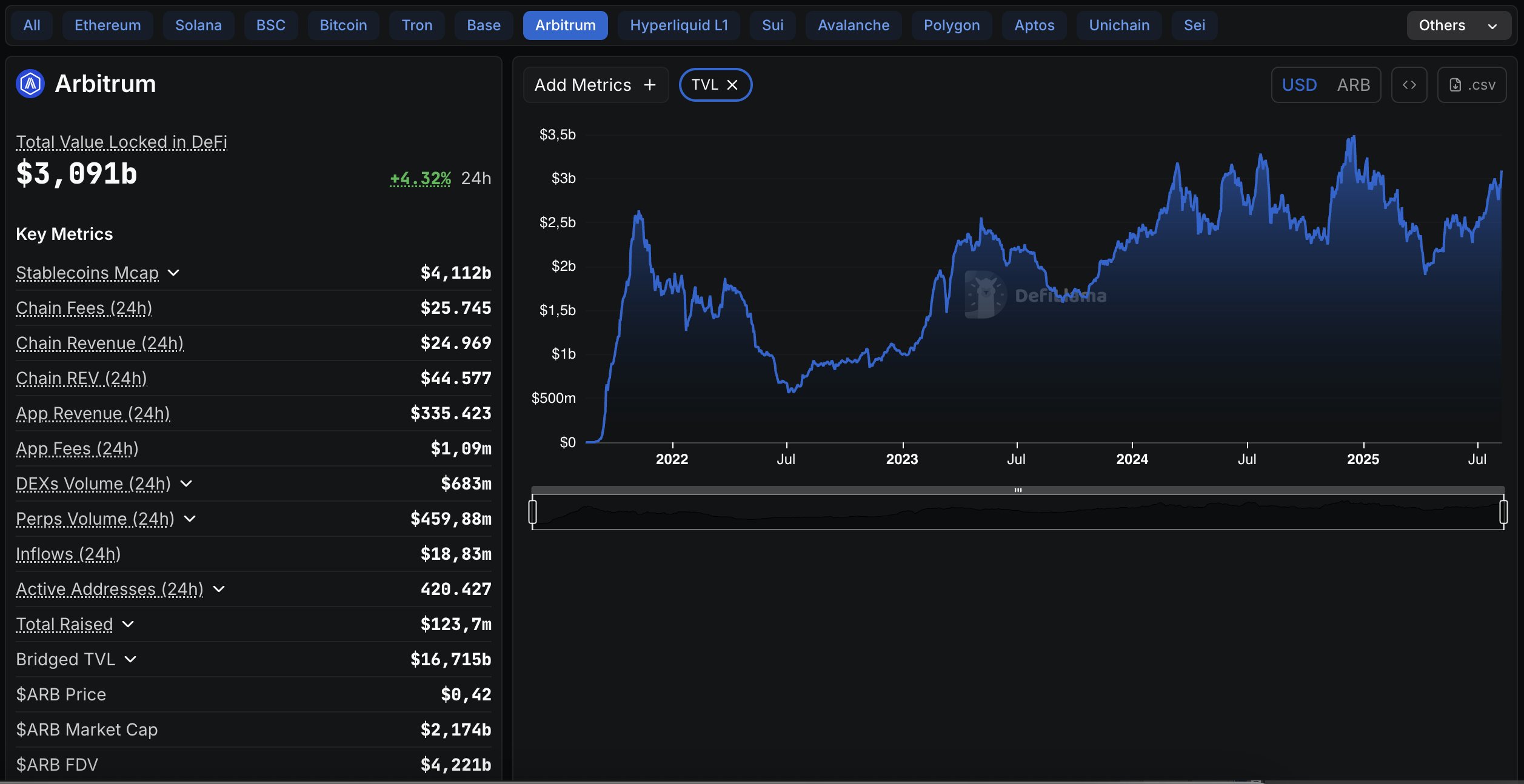Grab the left range handle of the timeline
The height and width of the screenshot is (784, 1524).
(533, 512)
